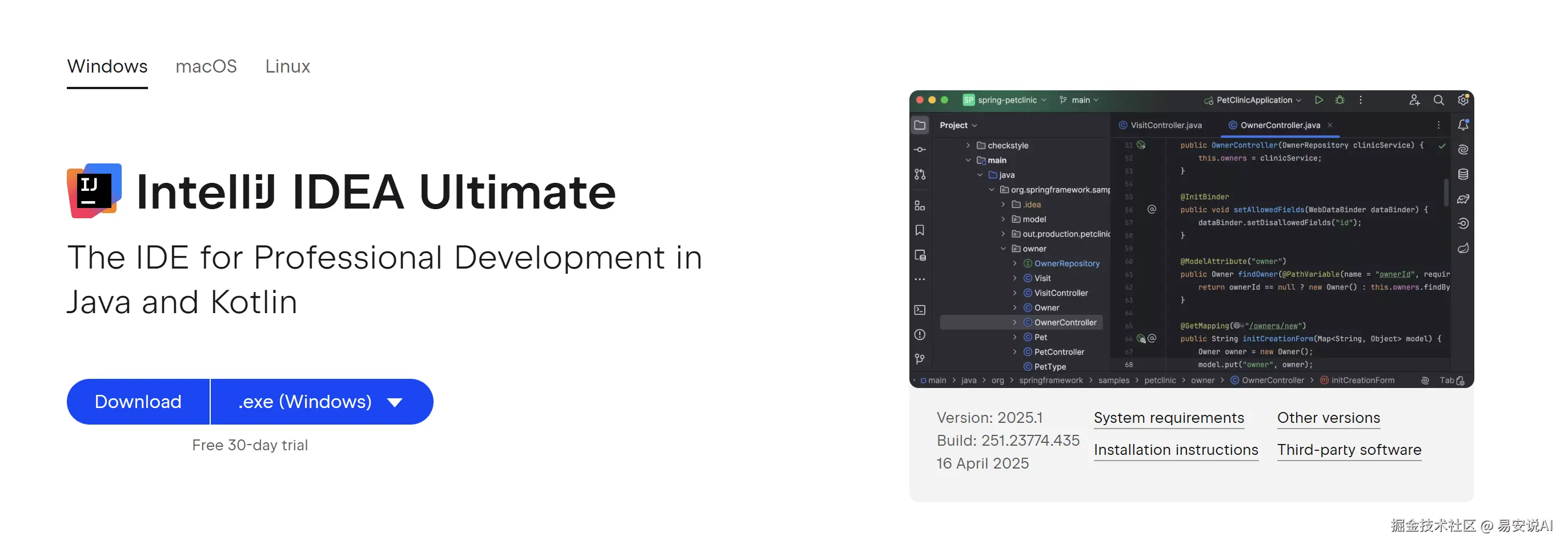This screenshot has width=1568, height=548.
Task: Open the System requirements link
Action: 1169,418
